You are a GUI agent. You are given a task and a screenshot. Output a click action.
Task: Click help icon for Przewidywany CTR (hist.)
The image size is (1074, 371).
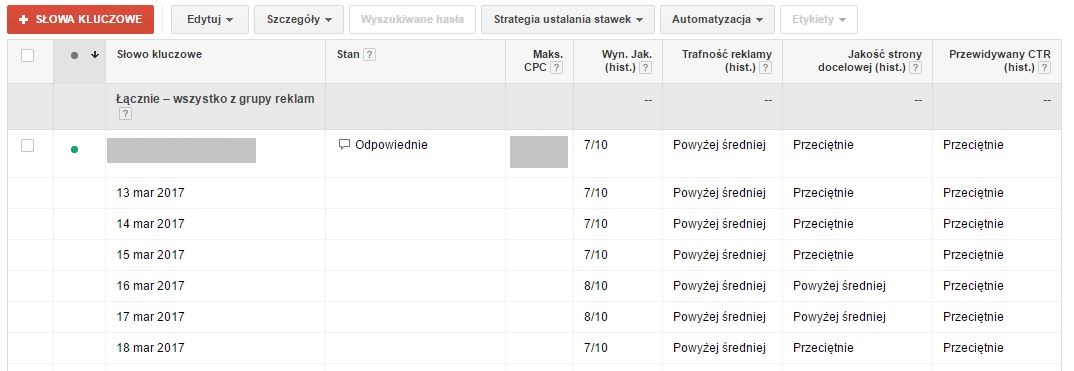tap(1045, 68)
